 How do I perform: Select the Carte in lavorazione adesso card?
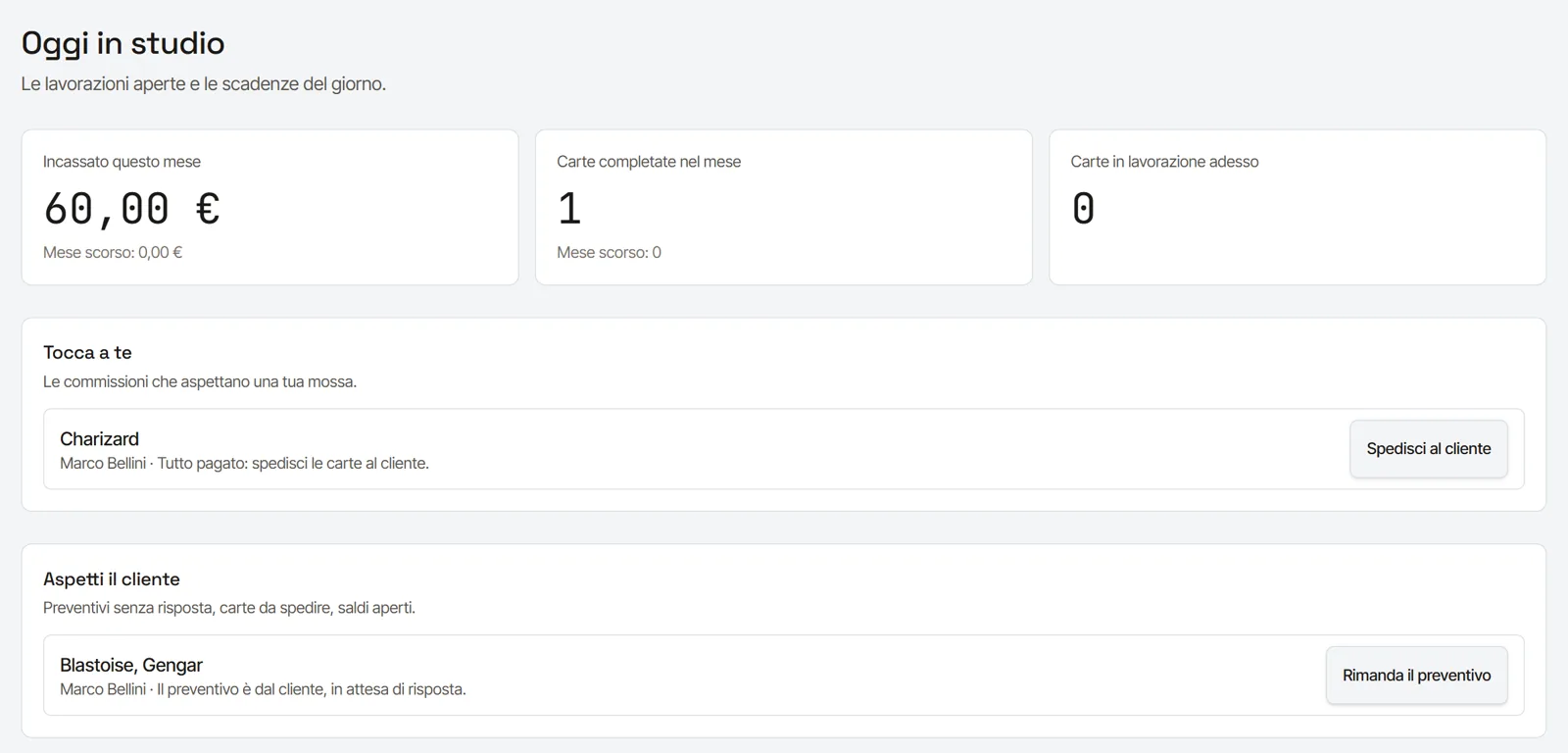point(1298,207)
